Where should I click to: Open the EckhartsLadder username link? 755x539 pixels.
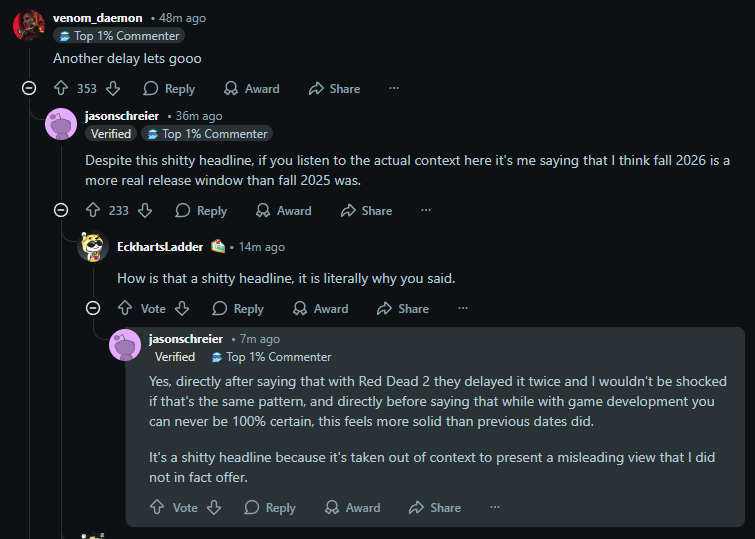coord(160,247)
